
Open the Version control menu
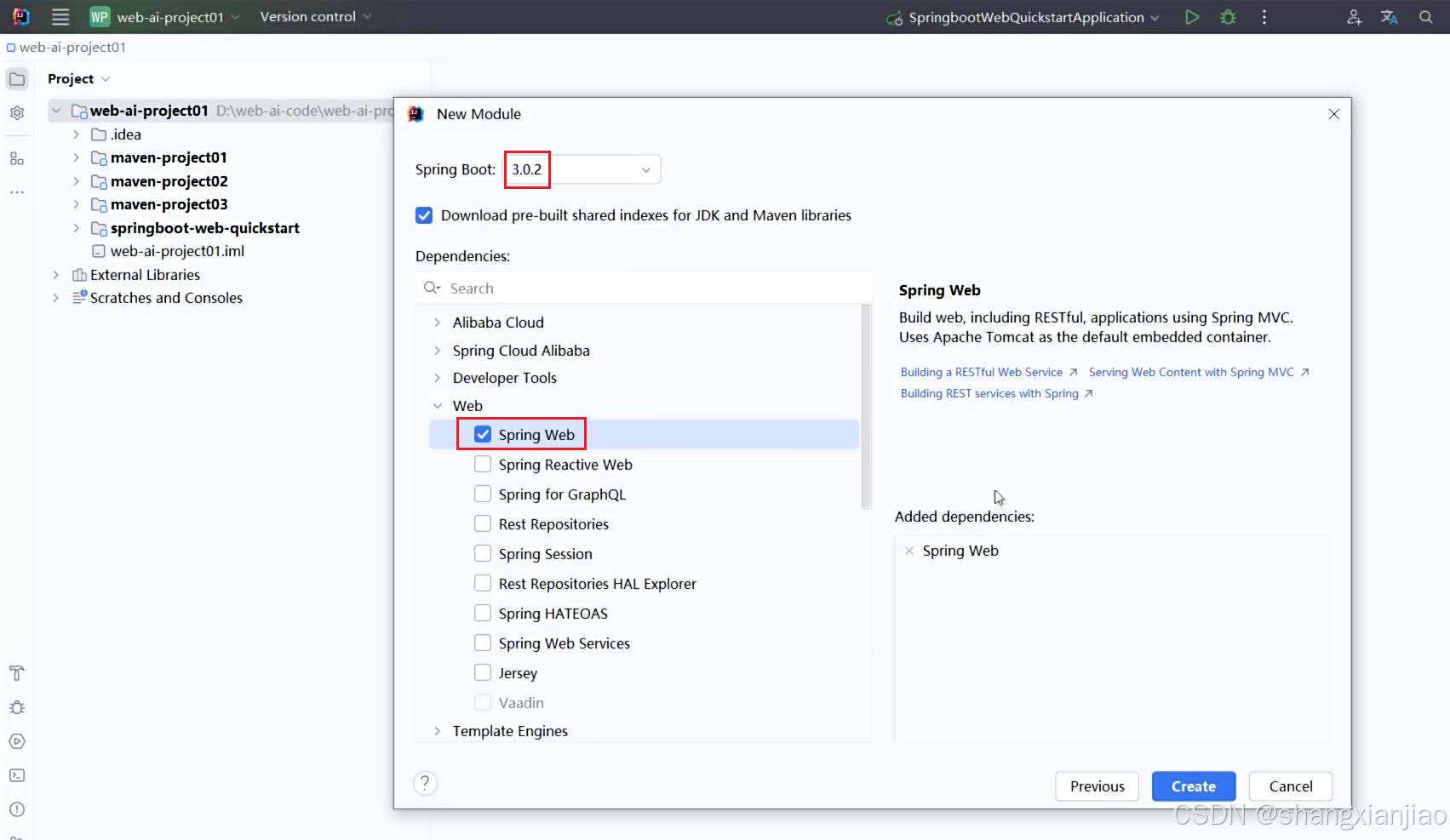(316, 17)
